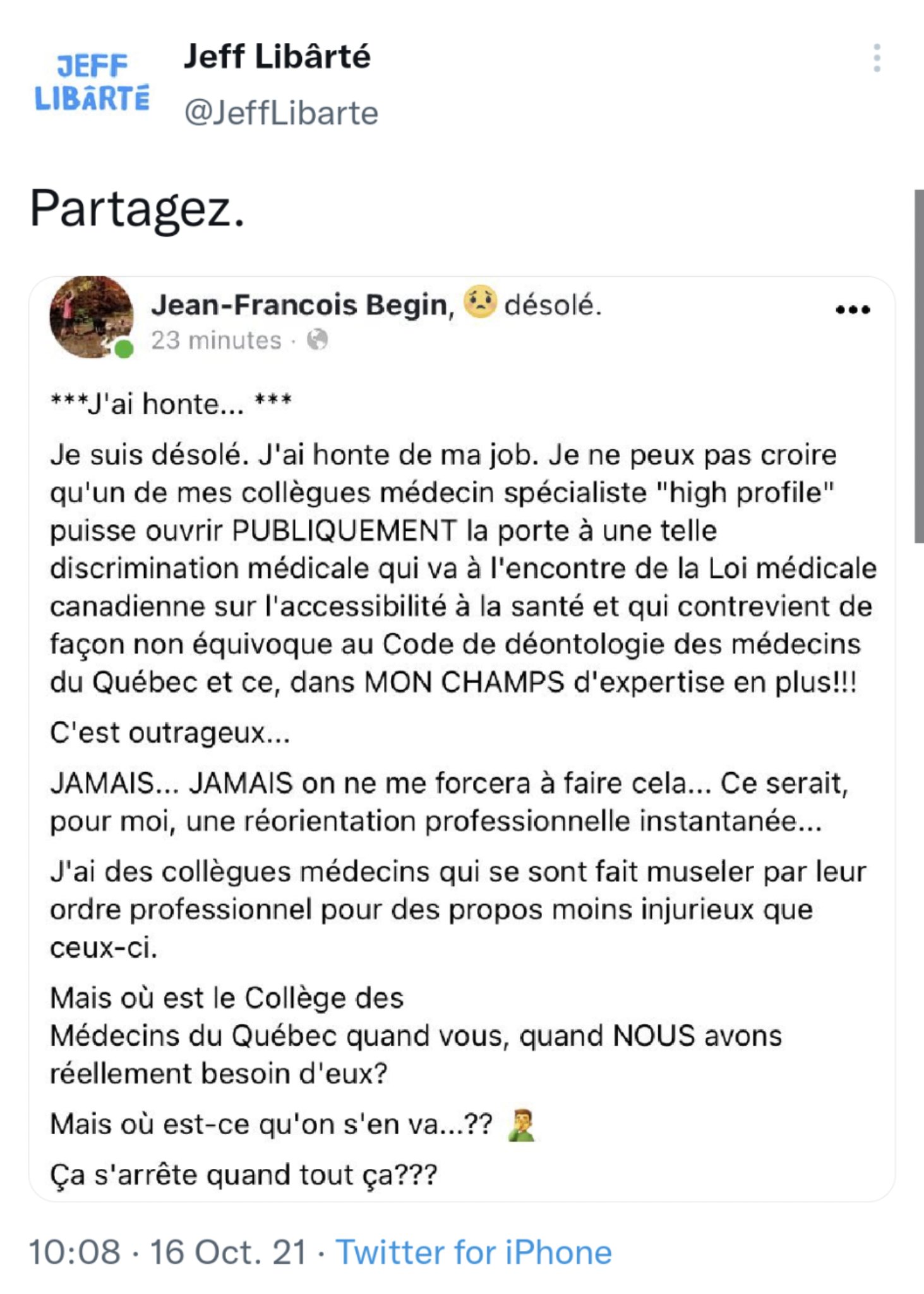Click the @JeffLibarte handle
This screenshot has height=1294, width=924.
(281, 114)
